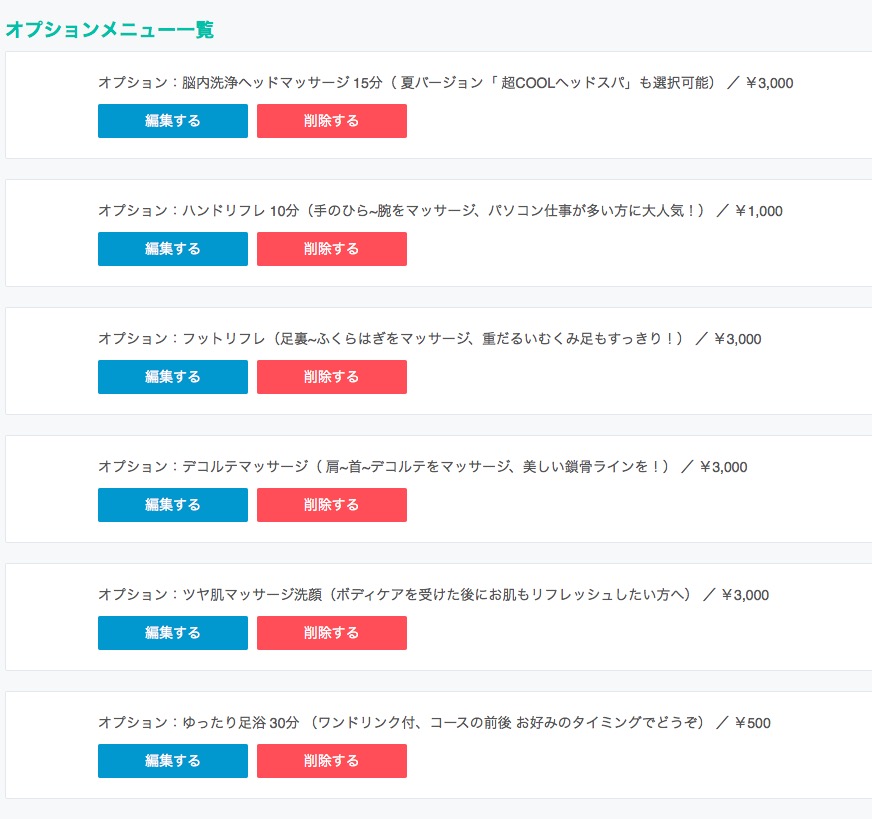872x819 pixels.
Task: Delete the ハンドリフレ 10分 option
Action: click(332, 249)
